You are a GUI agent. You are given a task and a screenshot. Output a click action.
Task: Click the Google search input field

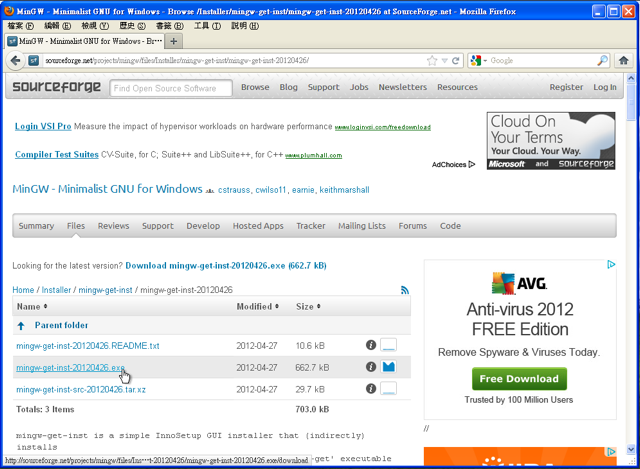pyautogui.click(x=542, y=61)
